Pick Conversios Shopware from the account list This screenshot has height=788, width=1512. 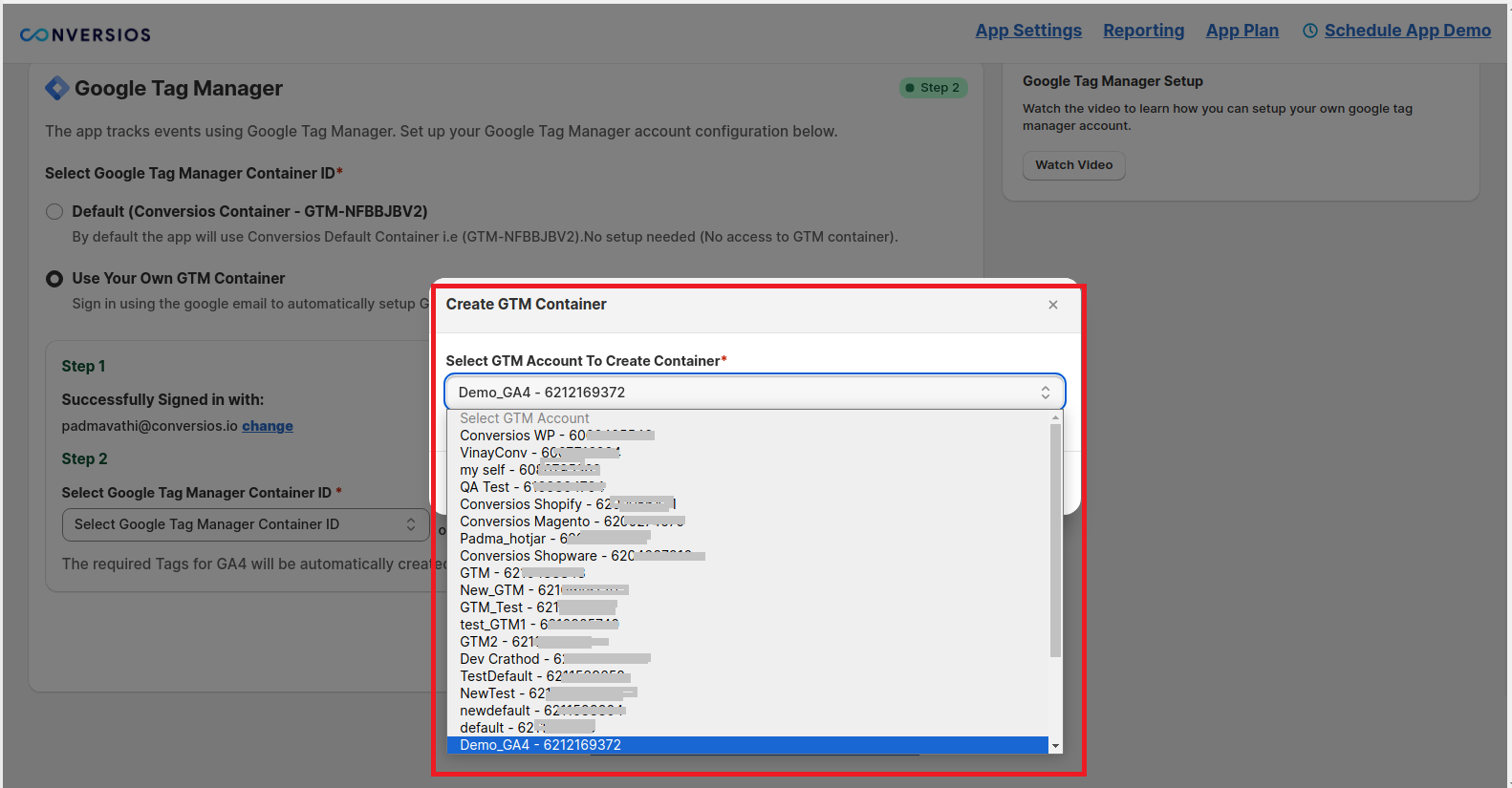point(748,556)
